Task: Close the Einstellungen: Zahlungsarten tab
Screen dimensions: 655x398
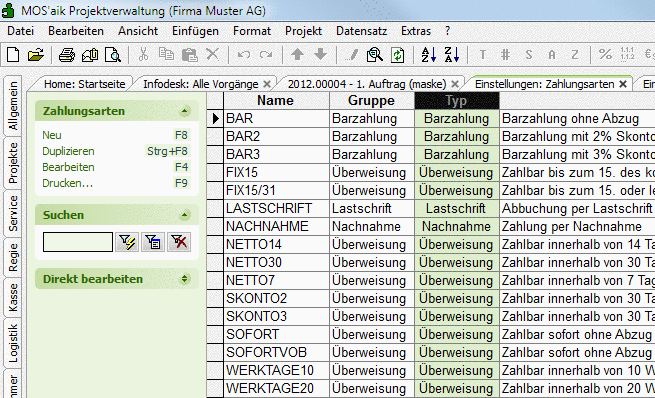Action: [623, 84]
